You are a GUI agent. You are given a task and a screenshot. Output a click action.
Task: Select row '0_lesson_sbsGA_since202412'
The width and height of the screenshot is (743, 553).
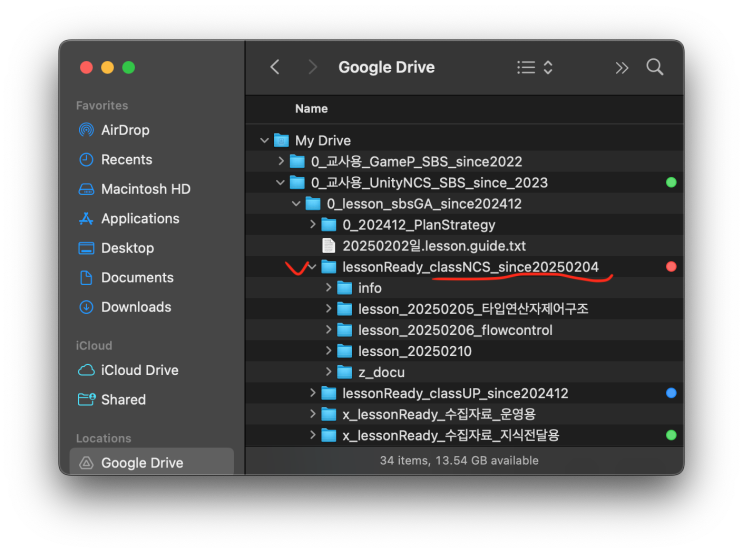click(464, 204)
